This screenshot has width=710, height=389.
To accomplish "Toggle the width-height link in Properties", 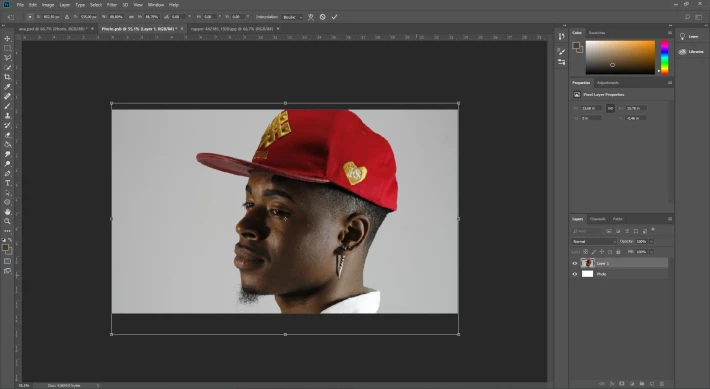I will (x=610, y=108).
